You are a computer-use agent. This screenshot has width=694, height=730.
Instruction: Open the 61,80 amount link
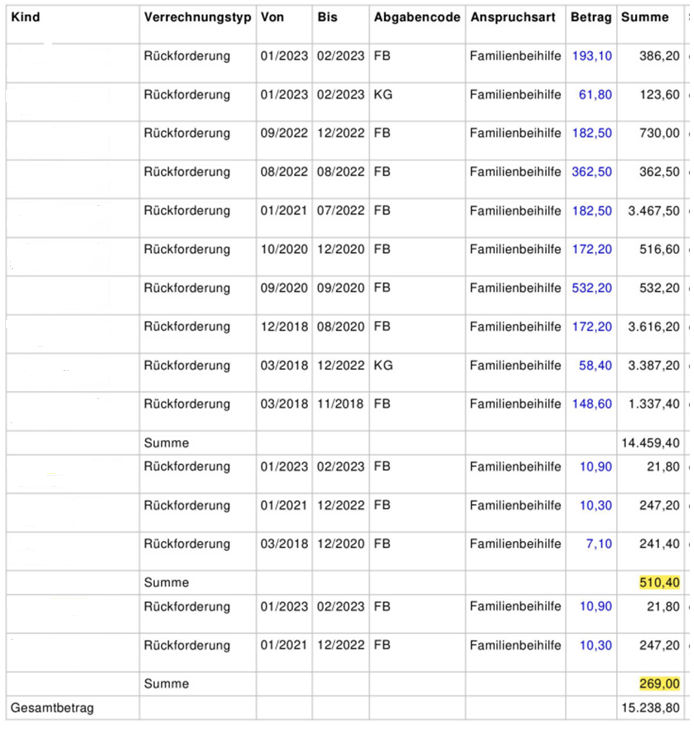pos(596,95)
